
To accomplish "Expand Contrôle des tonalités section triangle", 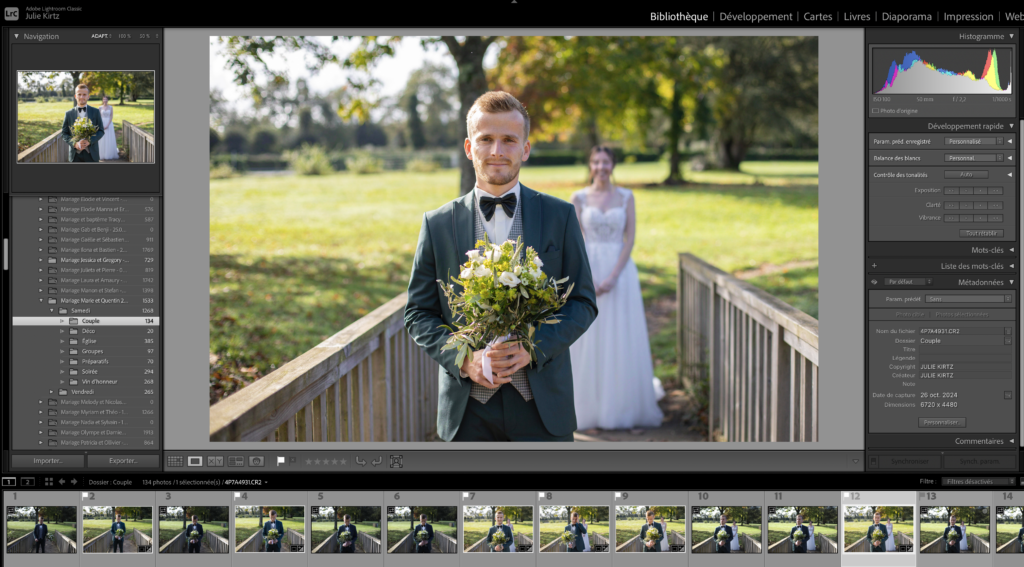I will (x=1010, y=174).
